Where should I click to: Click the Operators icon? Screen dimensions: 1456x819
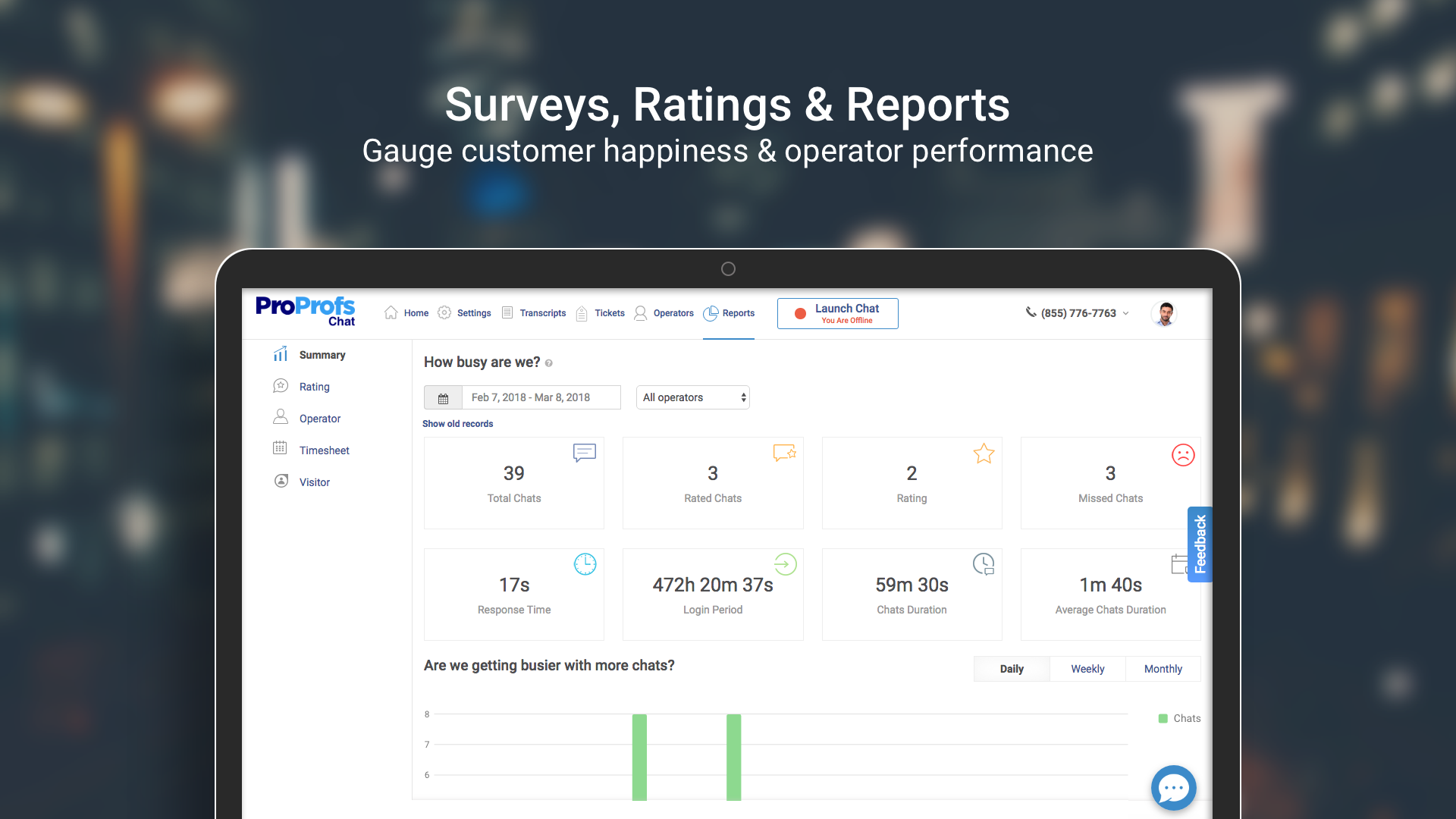click(641, 312)
